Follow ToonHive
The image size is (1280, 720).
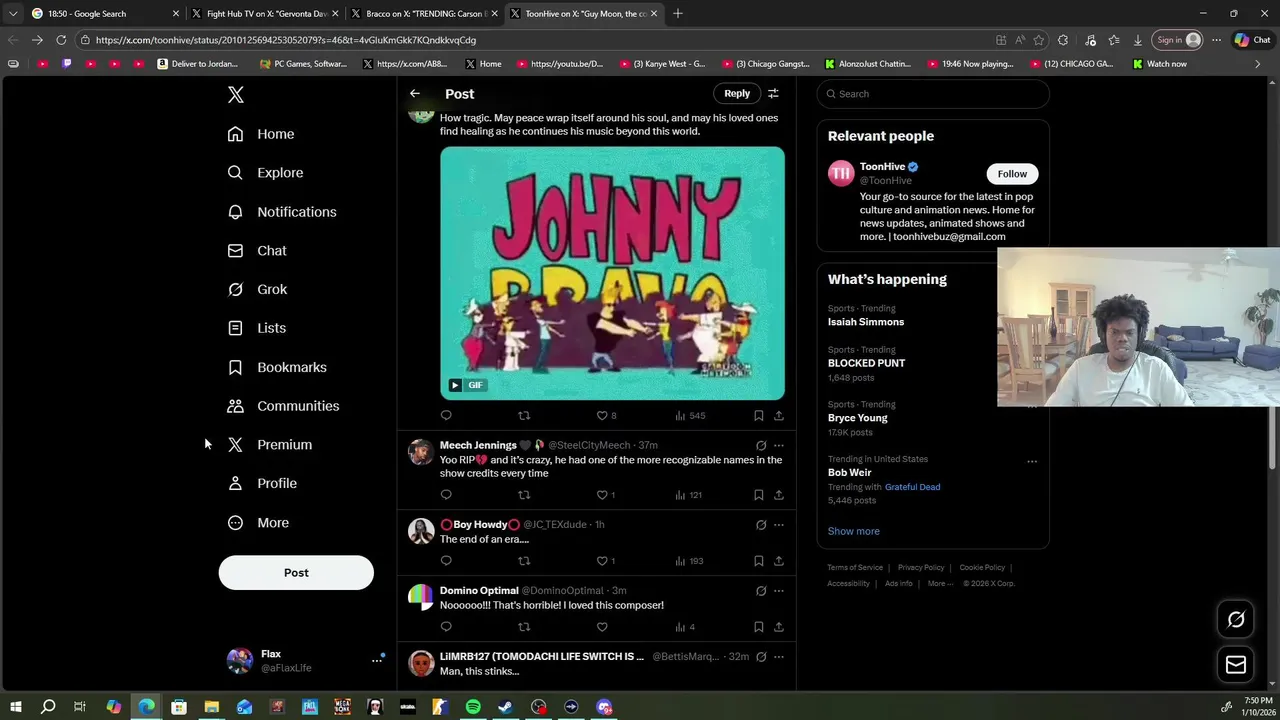pos(1012,174)
